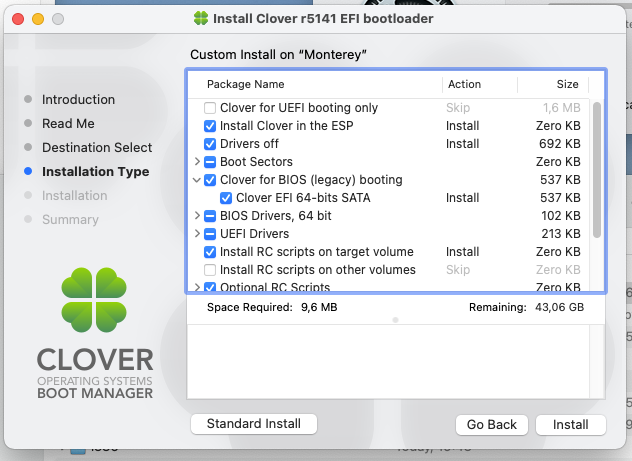Enable Install RC scripts on other volumes
Viewport: 632px width, 461px height.
210,270
